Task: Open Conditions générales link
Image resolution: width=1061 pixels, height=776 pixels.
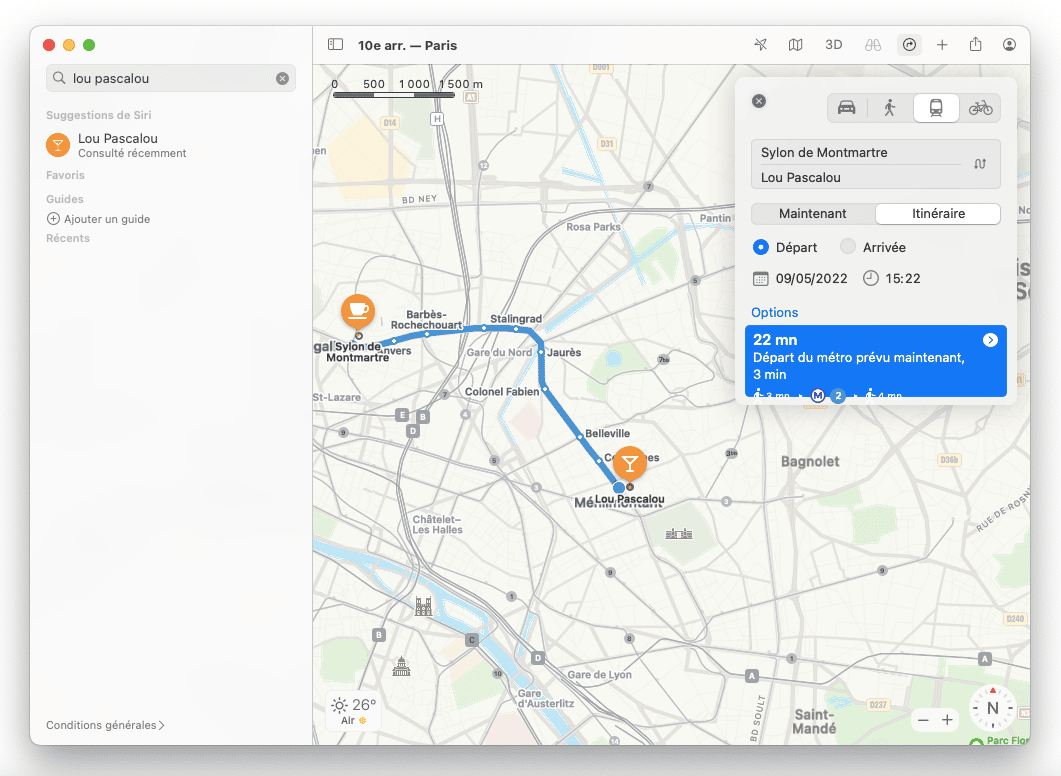Action: tap(105, 725)
